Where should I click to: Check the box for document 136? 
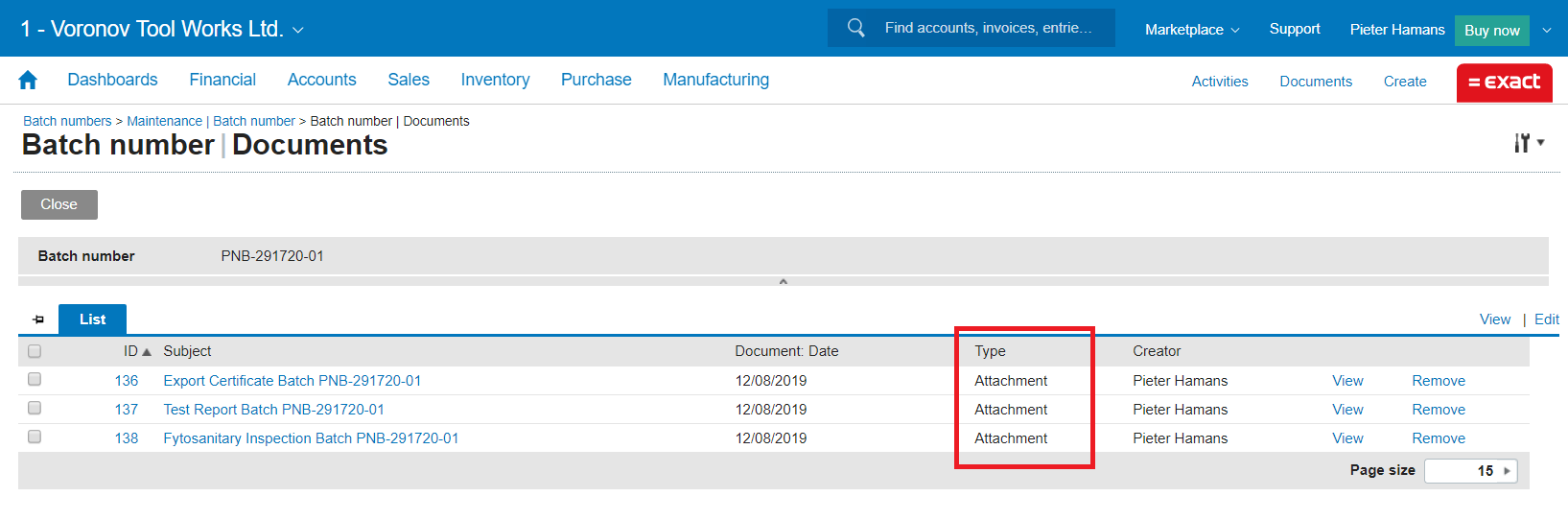pyautogui.click(x=35, y=380)
